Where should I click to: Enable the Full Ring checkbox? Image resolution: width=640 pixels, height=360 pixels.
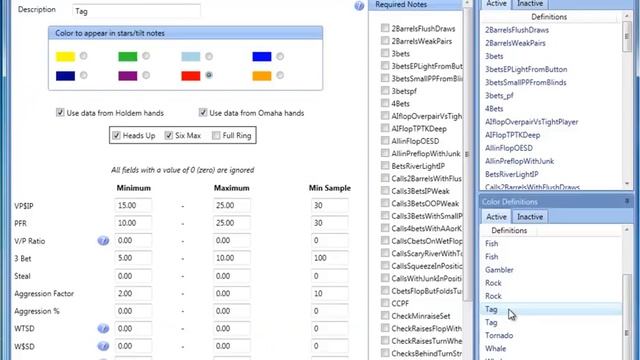[x=216, y=135]
